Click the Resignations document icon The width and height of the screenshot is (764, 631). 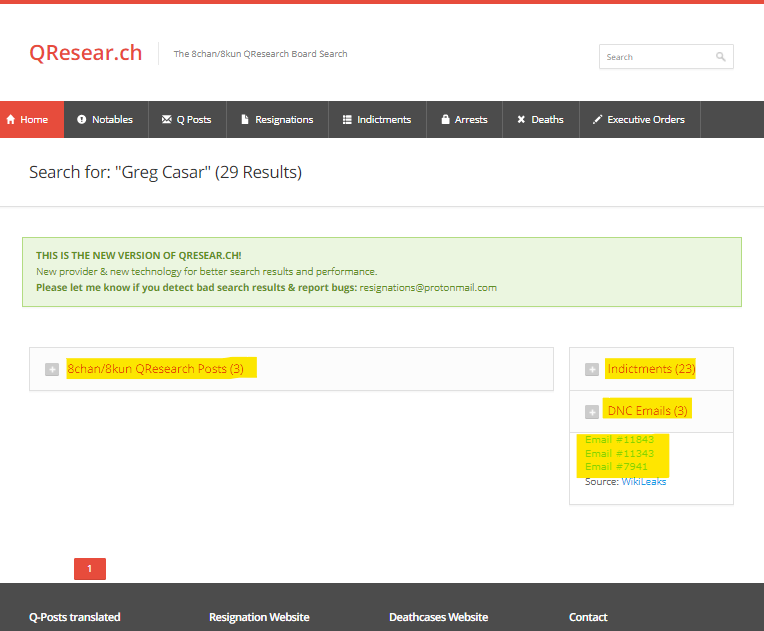tap(245, 119)
